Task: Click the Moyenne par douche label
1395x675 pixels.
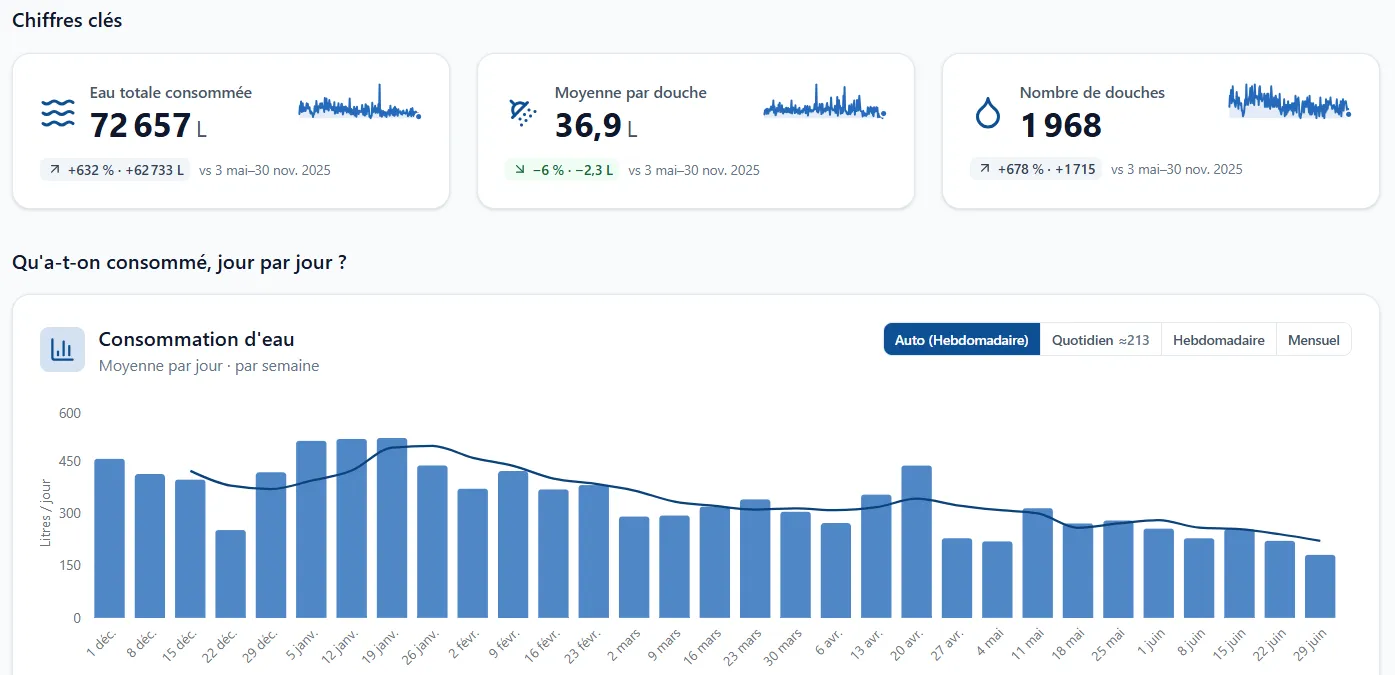Action: click(631, 93)
